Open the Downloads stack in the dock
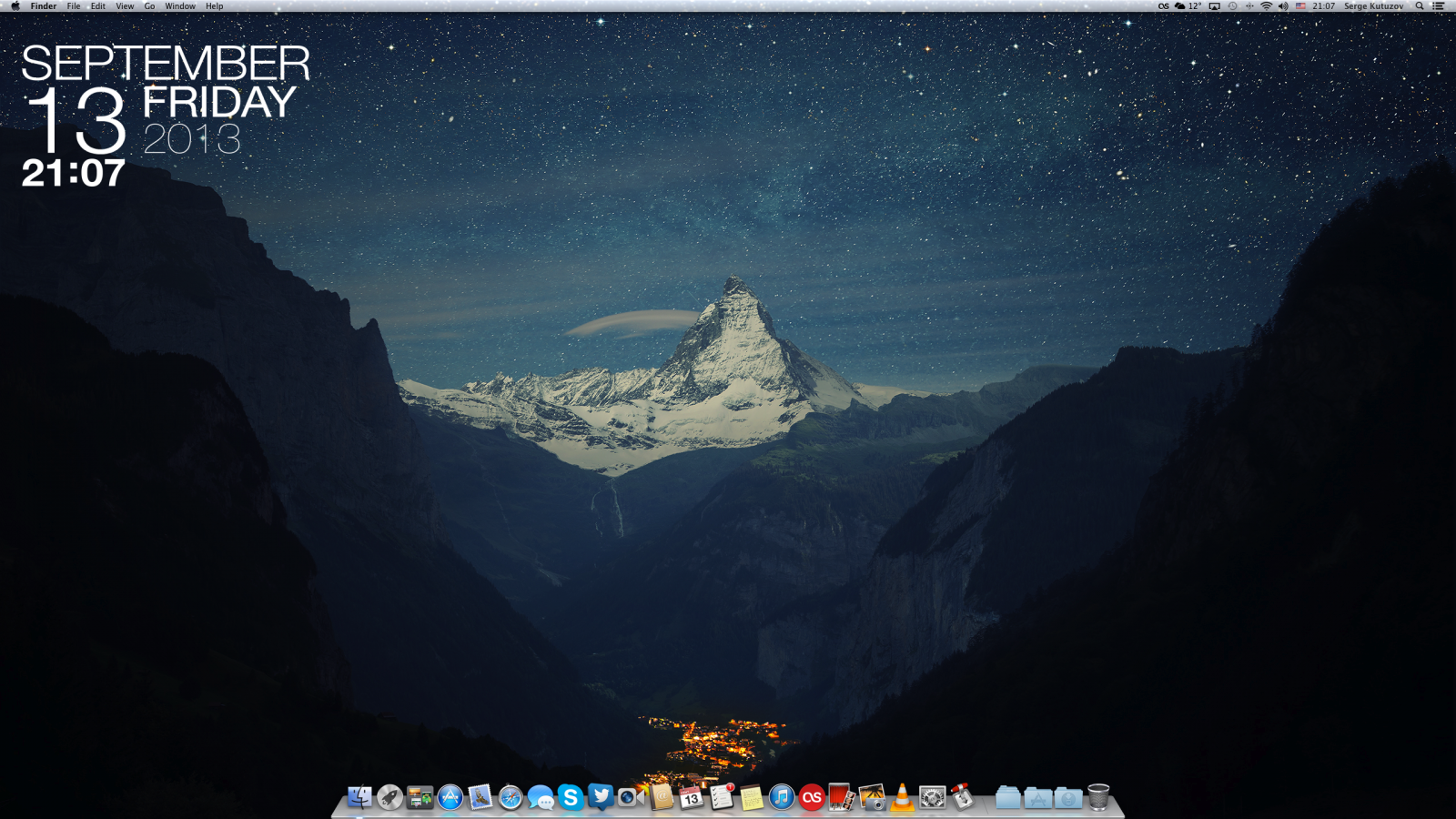Image resolution: width=1456 pixels, height=819 pixels. 1068,798
